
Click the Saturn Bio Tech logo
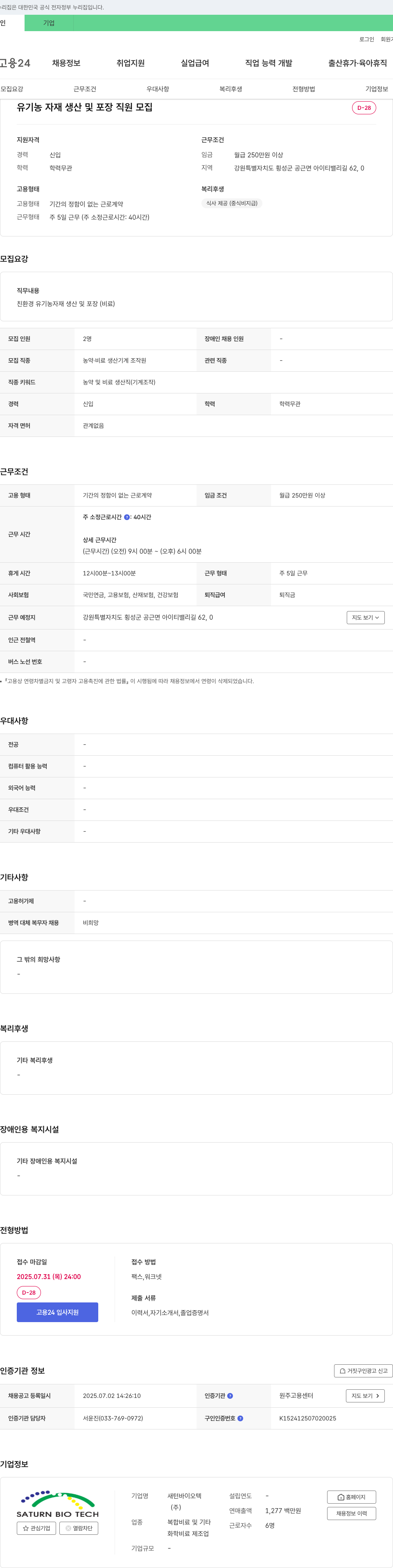57,1504
